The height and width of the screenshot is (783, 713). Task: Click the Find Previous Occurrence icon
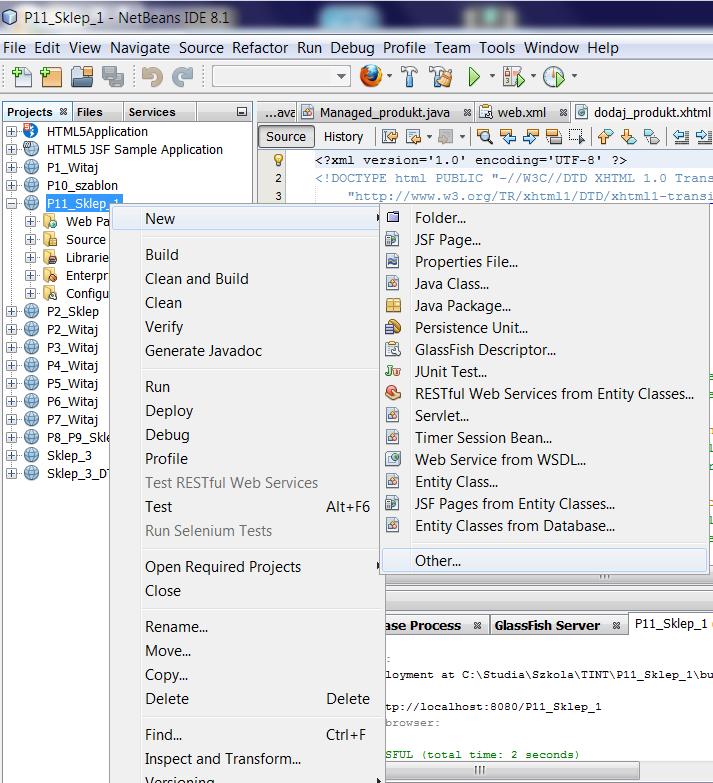[x=508, y=136]
